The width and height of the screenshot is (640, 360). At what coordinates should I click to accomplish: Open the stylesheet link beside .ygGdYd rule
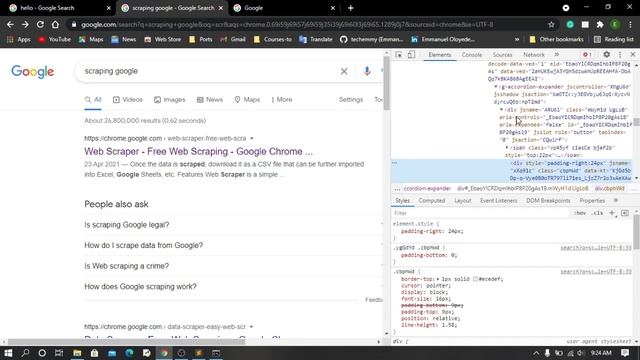596,248
